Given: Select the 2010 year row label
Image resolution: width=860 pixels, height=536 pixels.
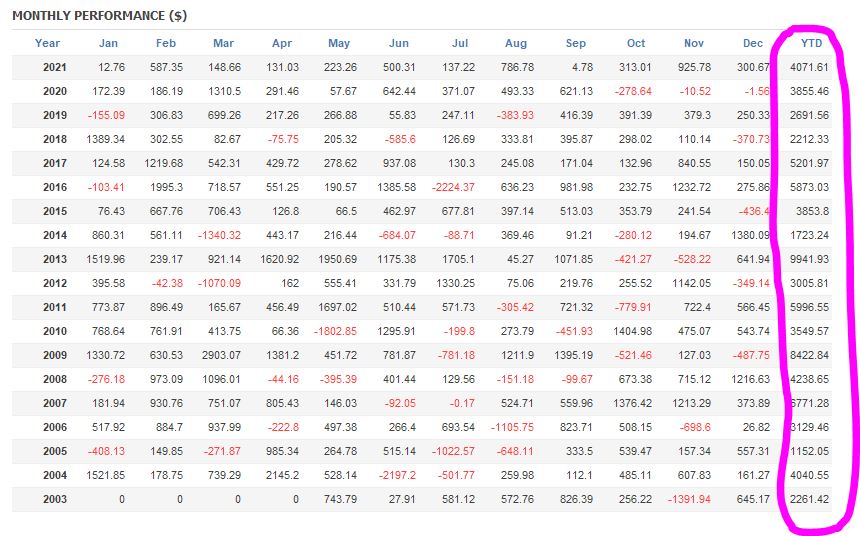Looking at the screenshot, I should (55, 331).
